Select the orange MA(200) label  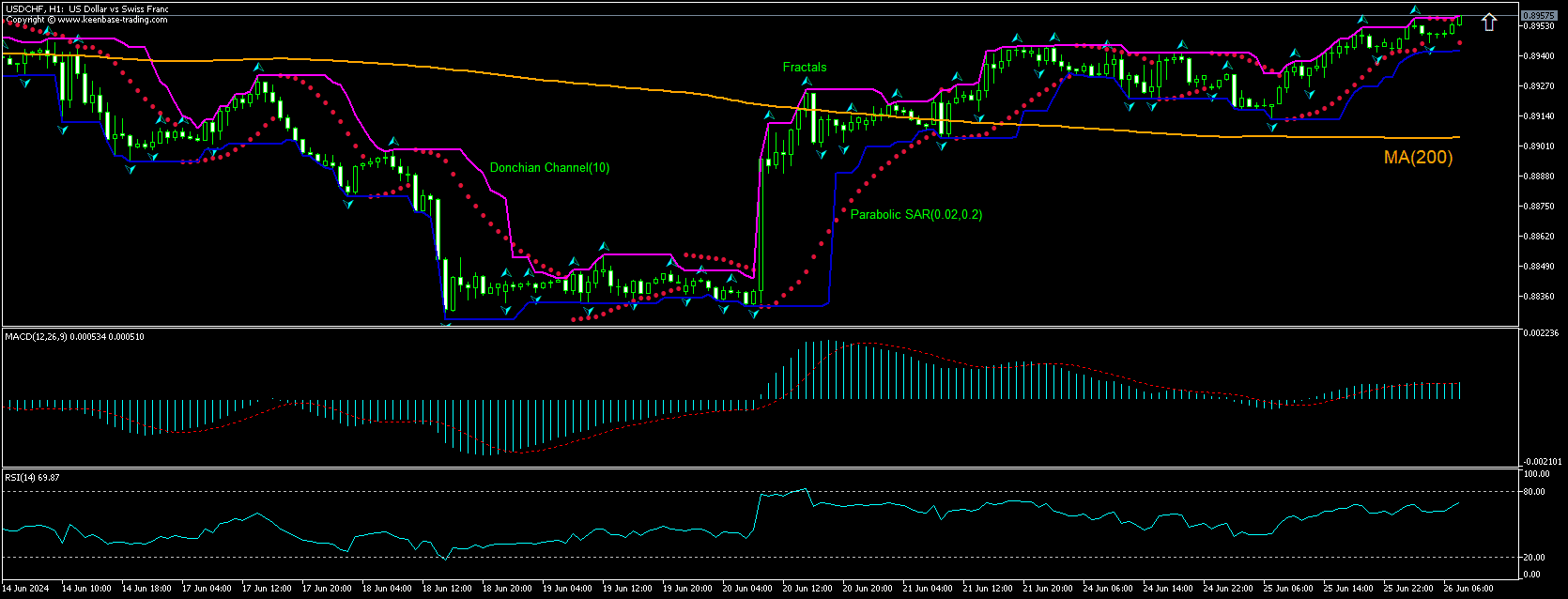pyautogui.click(x=1418, y=158)
